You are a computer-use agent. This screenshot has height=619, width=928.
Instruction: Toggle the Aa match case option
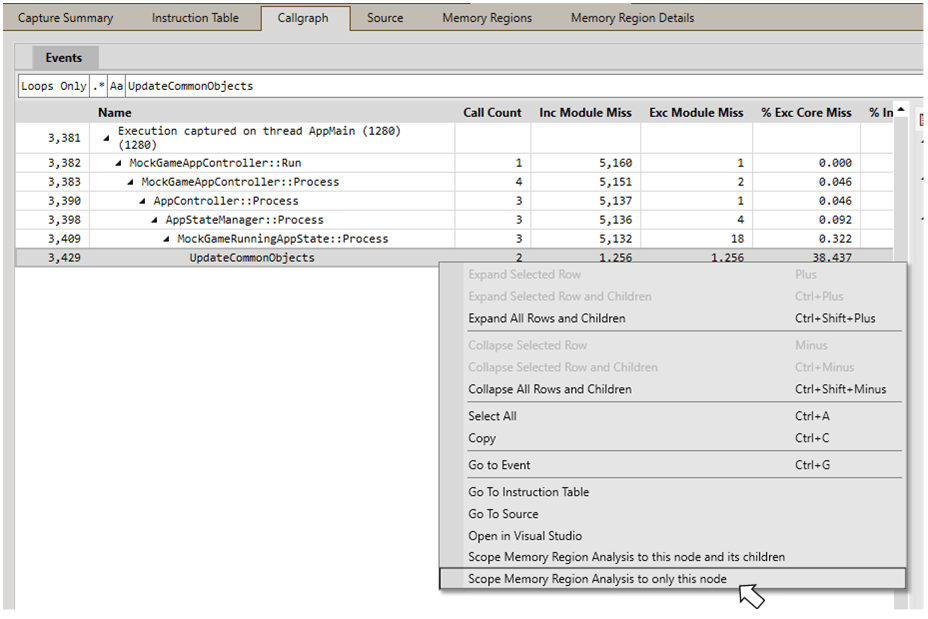point(116,86)
